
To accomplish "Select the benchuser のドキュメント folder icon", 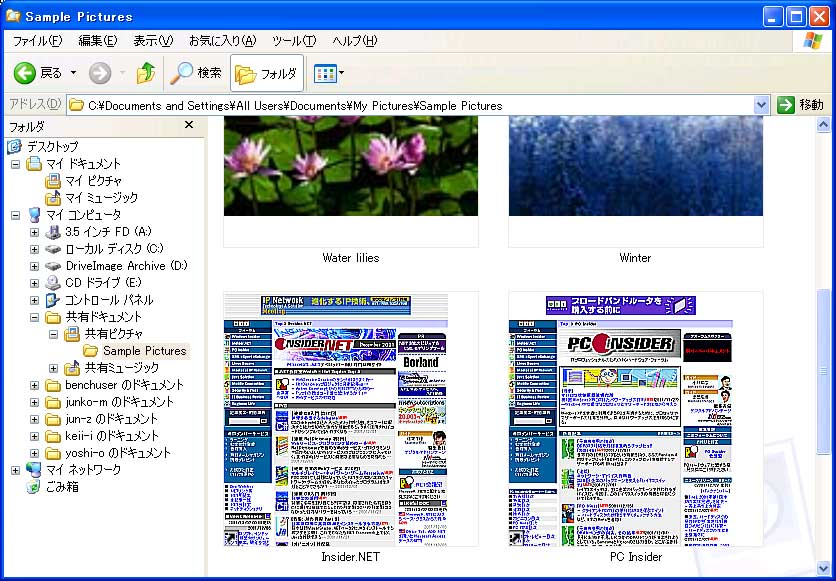I will coord(53,385).
